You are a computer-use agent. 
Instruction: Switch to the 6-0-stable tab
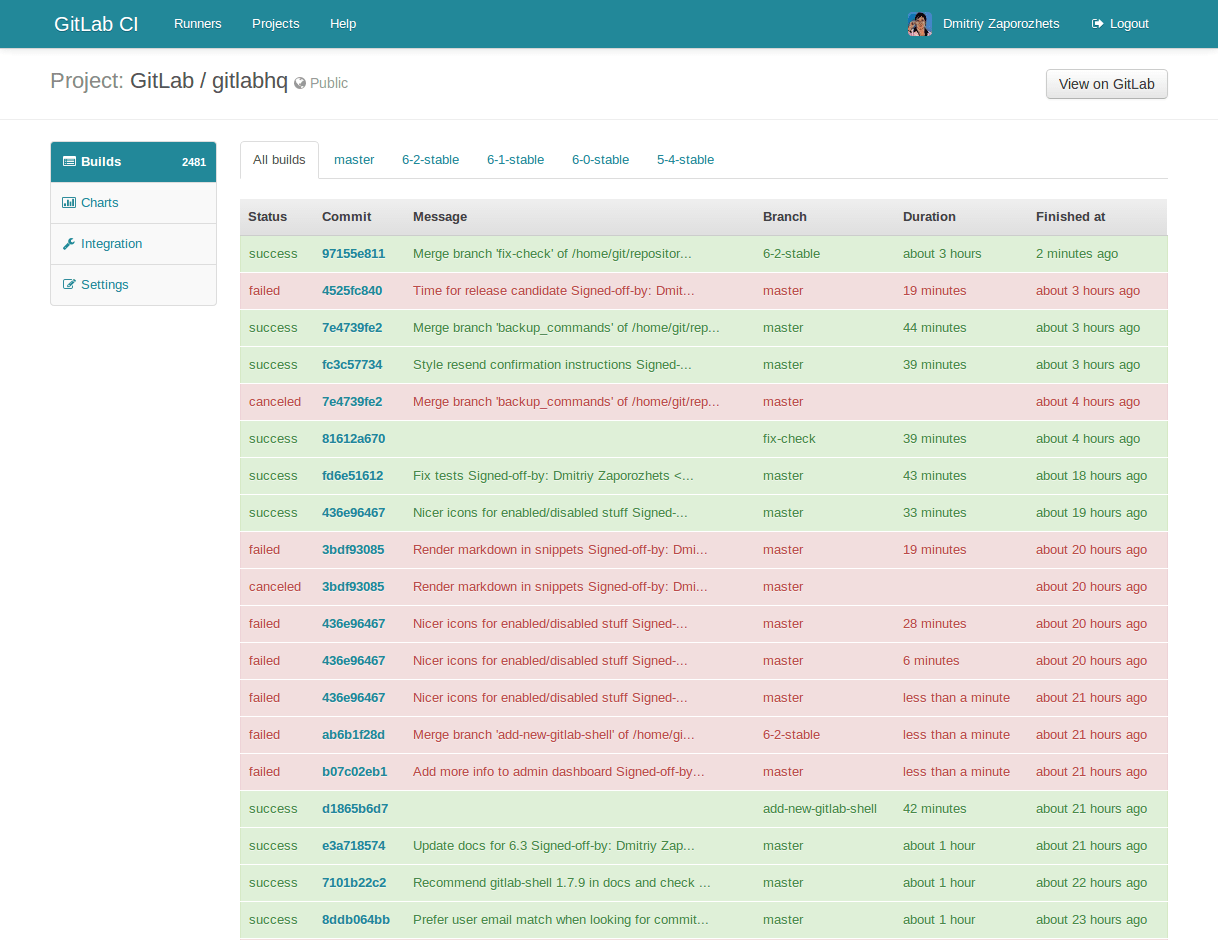click(x=601, y=160)
